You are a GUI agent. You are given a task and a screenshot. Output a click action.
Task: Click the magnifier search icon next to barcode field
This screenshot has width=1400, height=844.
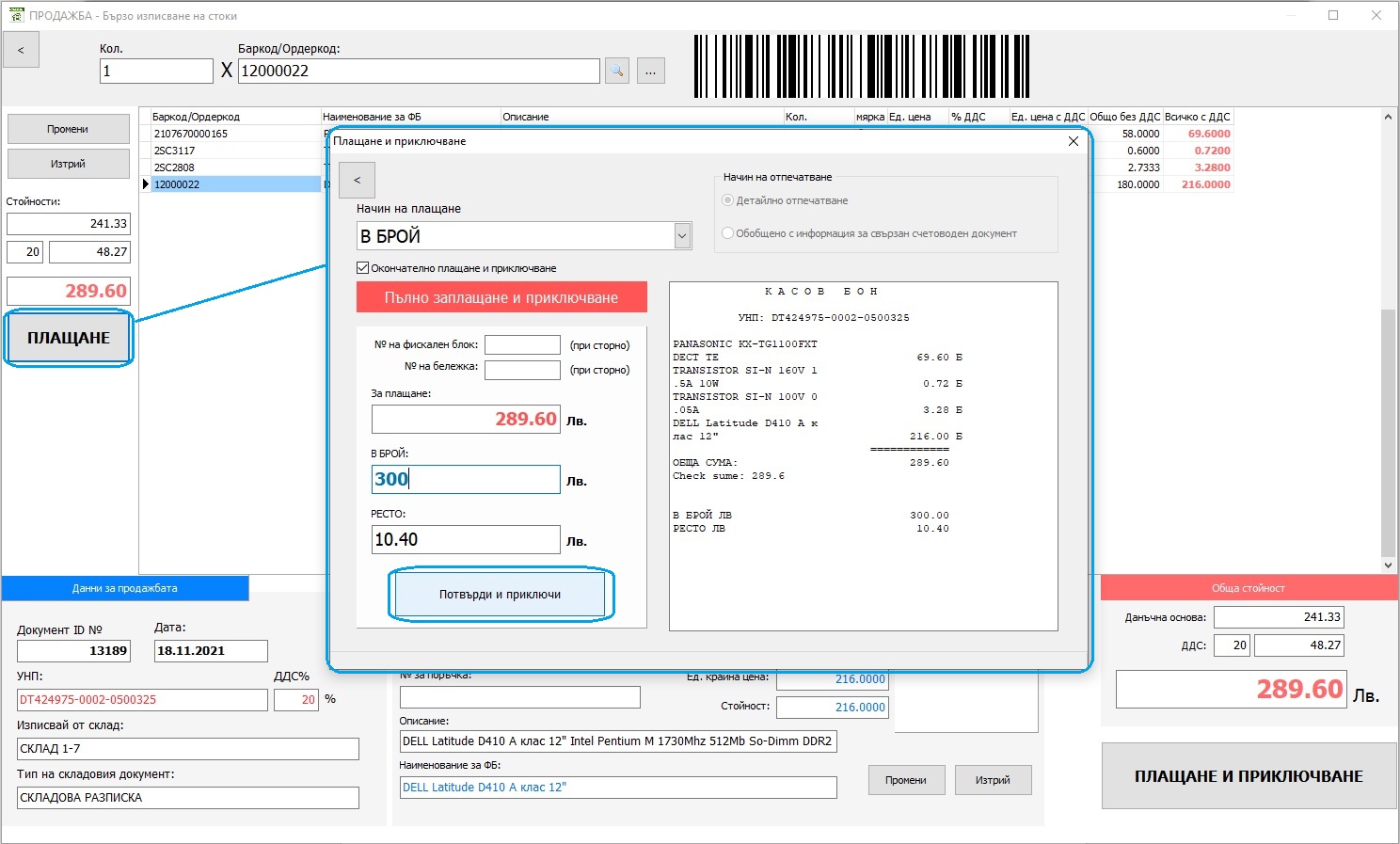click(616, 71)
